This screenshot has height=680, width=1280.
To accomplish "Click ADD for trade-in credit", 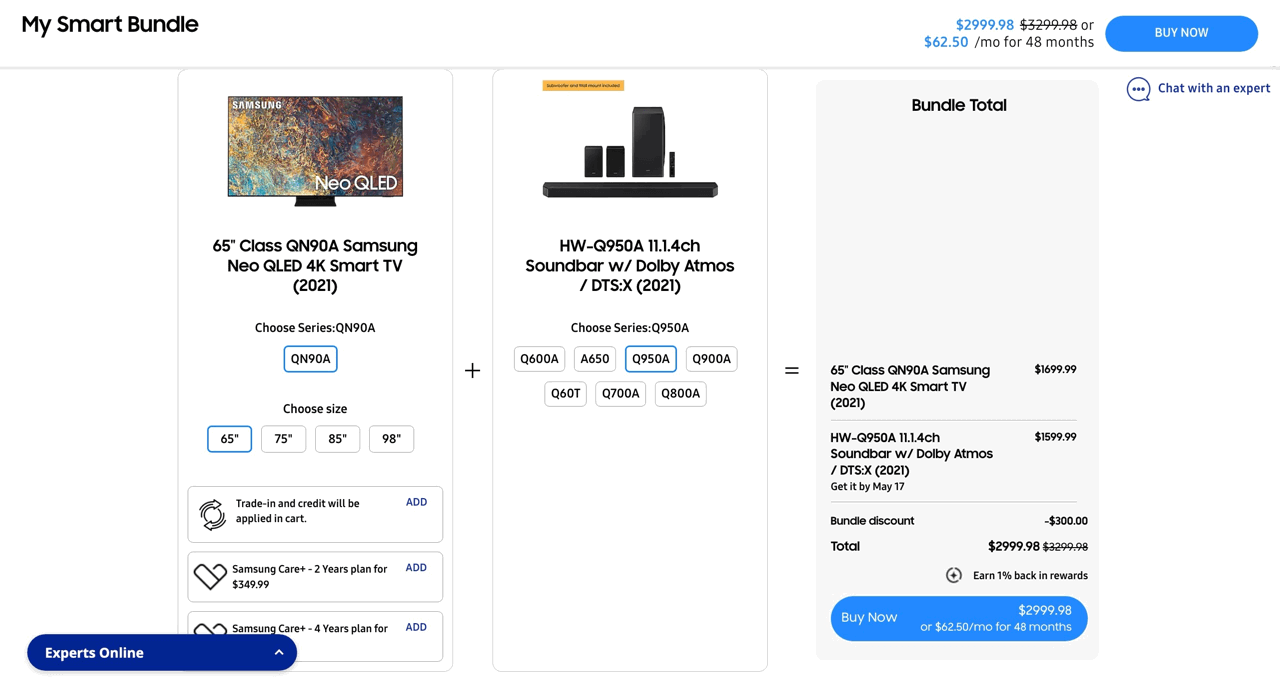I will [x=416, y=501].
